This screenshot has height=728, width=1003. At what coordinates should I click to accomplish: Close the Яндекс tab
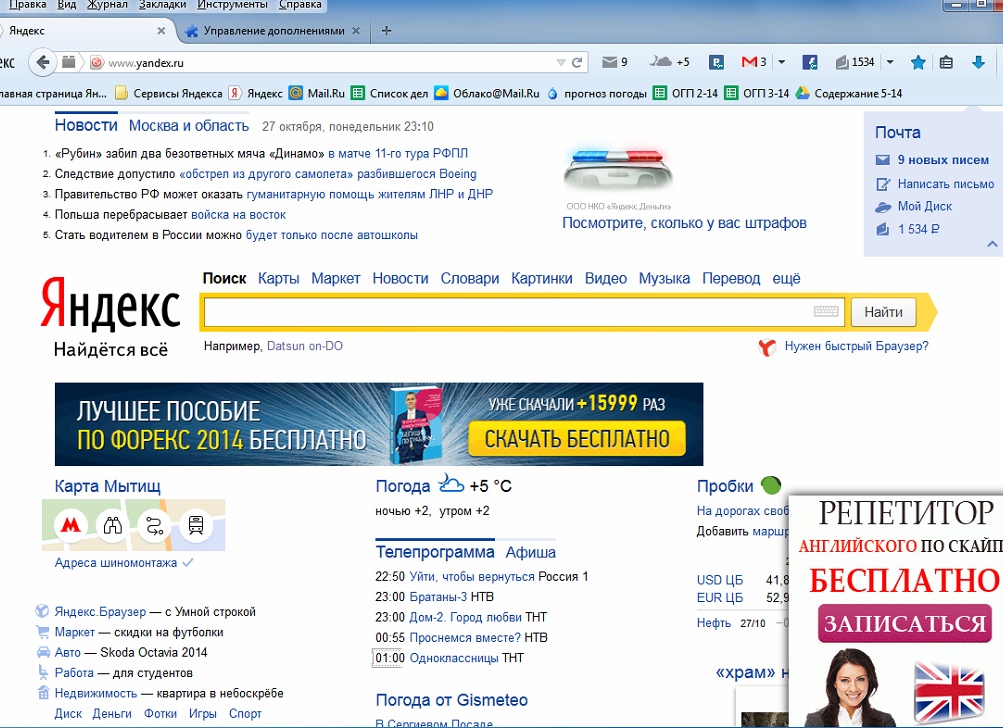(161, 30)
